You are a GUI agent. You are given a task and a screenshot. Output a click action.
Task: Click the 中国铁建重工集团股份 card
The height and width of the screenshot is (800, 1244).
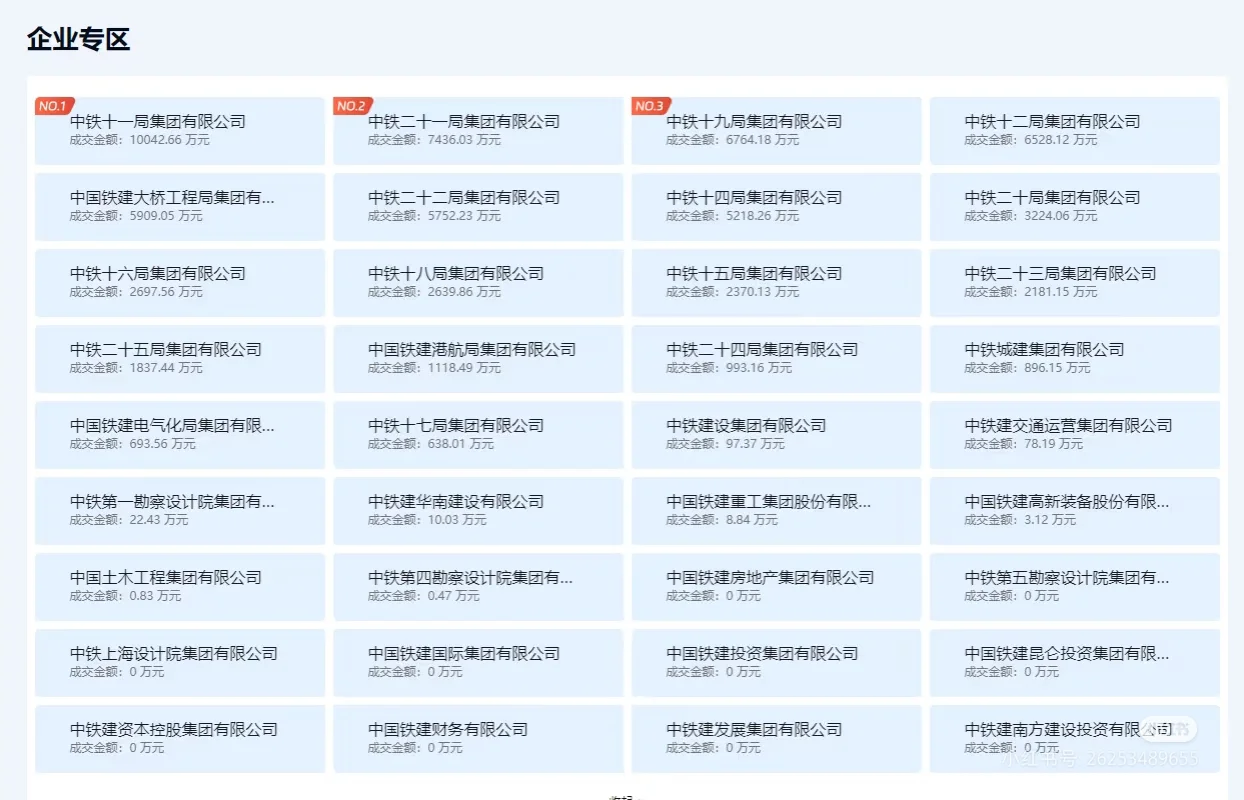(x=776, y=511)
